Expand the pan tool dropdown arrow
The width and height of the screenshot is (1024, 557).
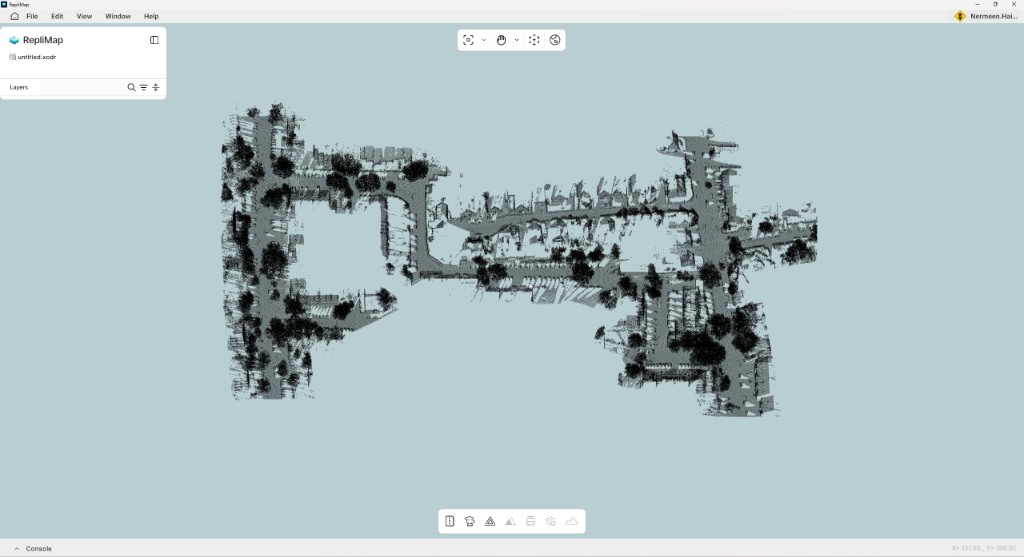517,40
